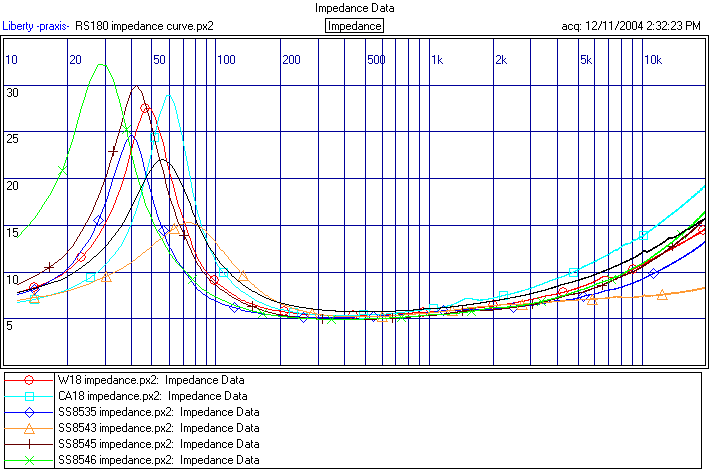This screenshot has height=472, width=709.
Task: Click the 30 ohm vertical axis label
Action: [x=12, y=92]
